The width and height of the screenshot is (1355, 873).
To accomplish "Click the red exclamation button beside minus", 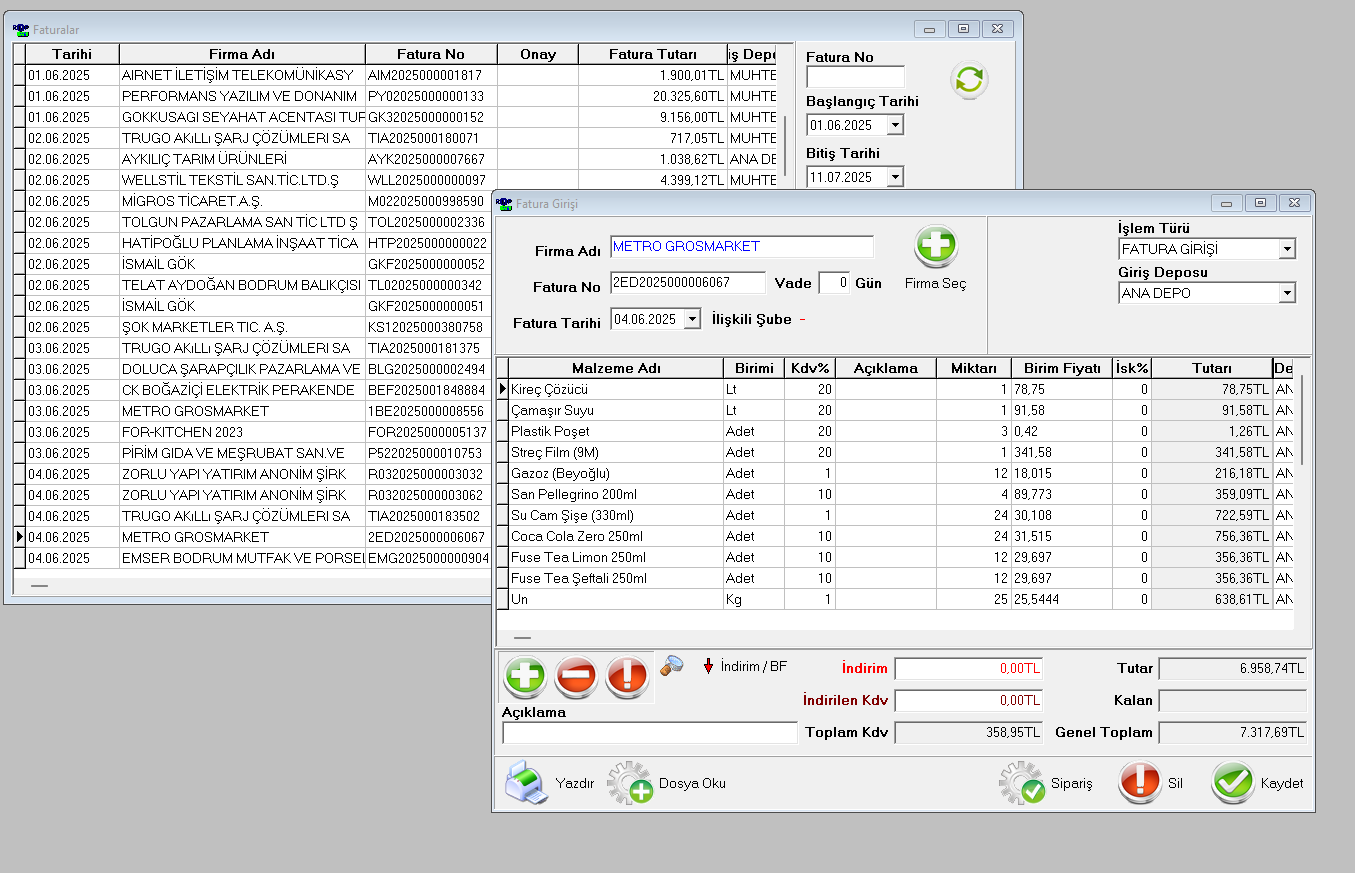I will (x=627, y=677).
